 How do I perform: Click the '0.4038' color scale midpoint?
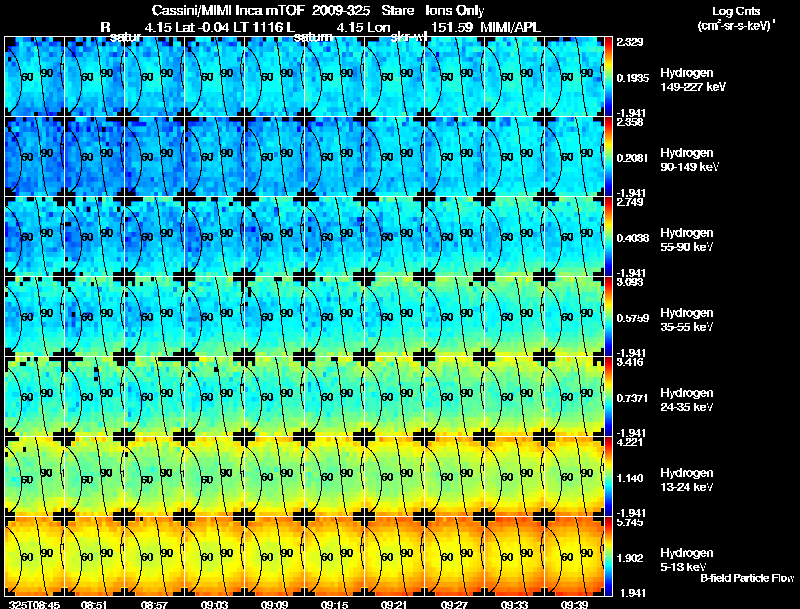click(x=633, y=238)
